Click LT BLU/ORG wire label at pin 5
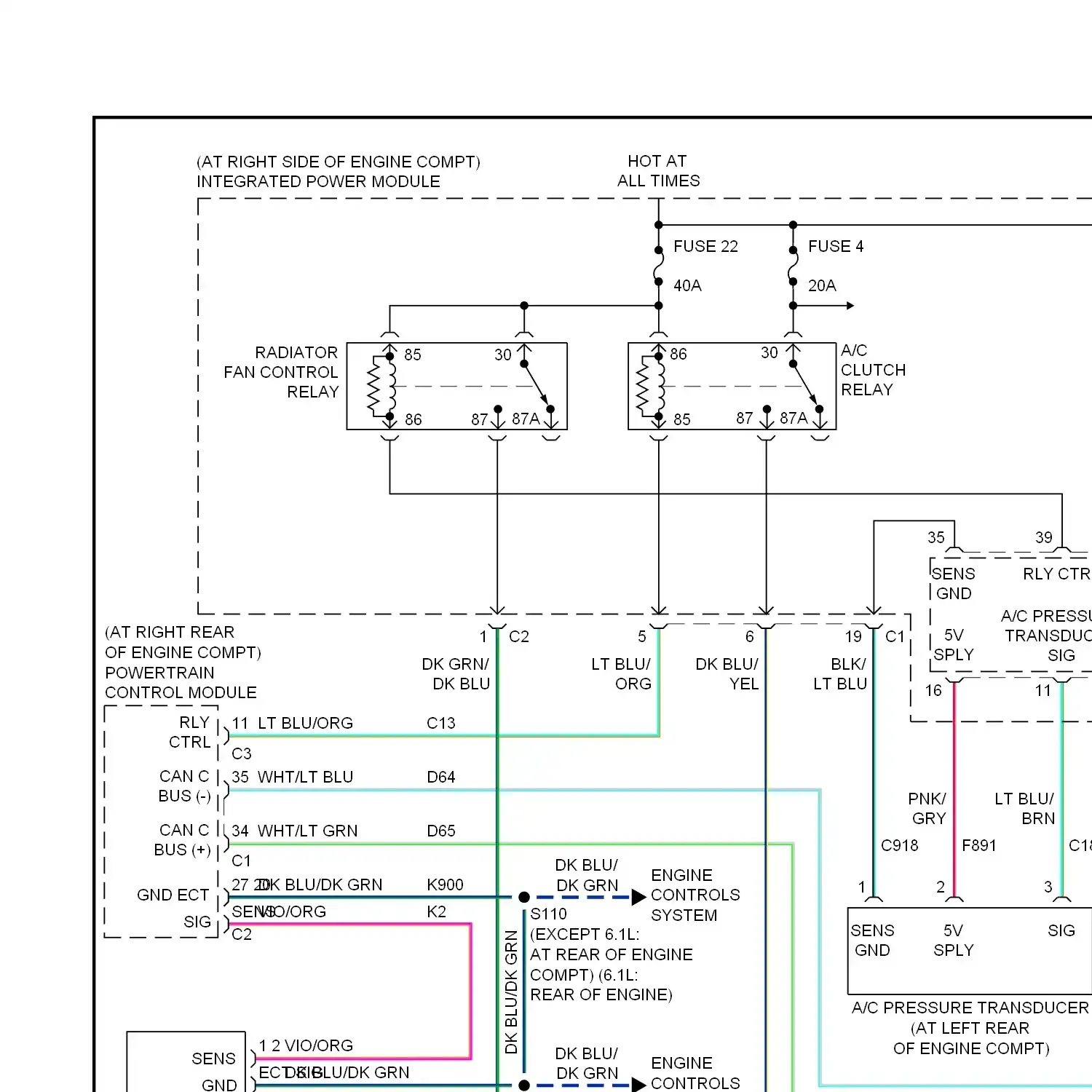Image resolution: width=1092 pixels, height=1092 pixels. 621,673
